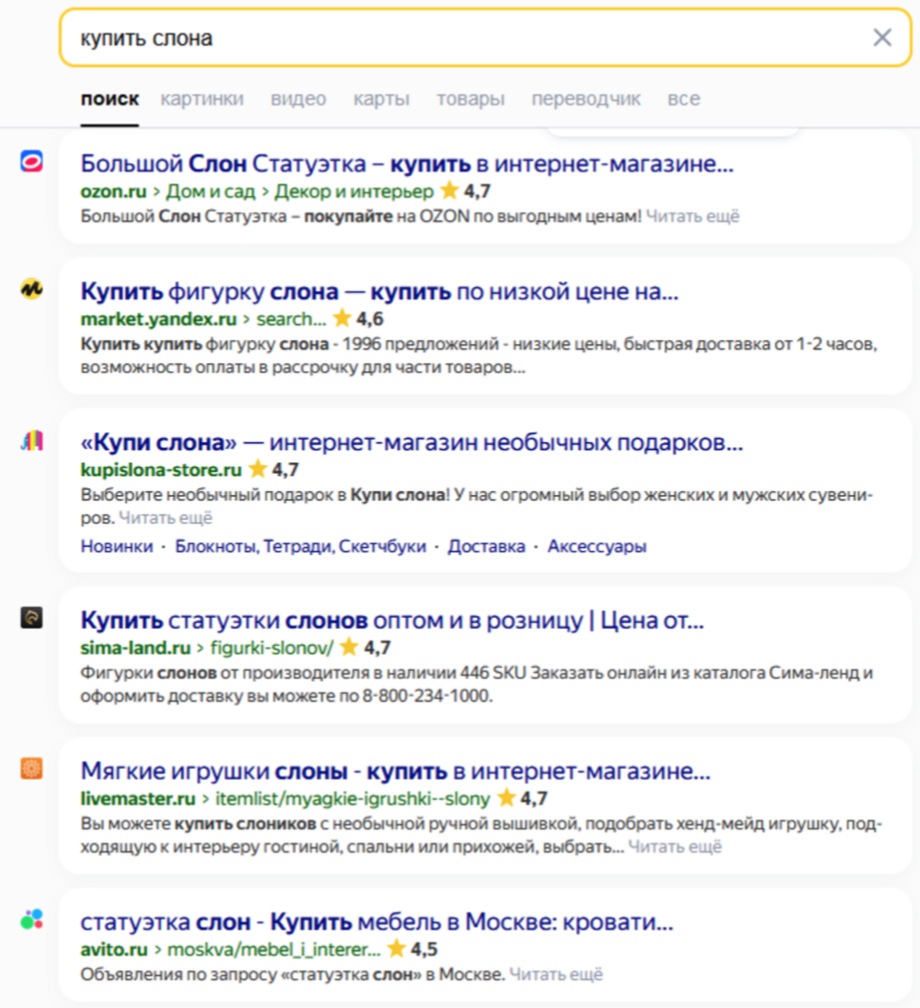
Task: Expand Читать ещё in the Ozon snippet
Action: [692, 216]
